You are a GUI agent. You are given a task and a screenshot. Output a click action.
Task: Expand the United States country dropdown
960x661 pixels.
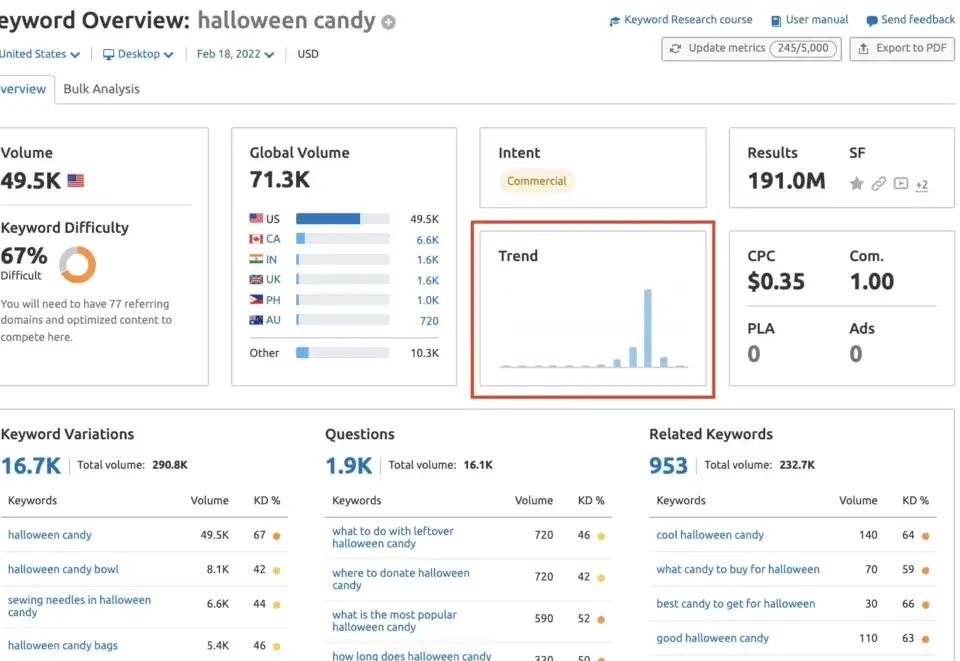[x=39, y=54]
